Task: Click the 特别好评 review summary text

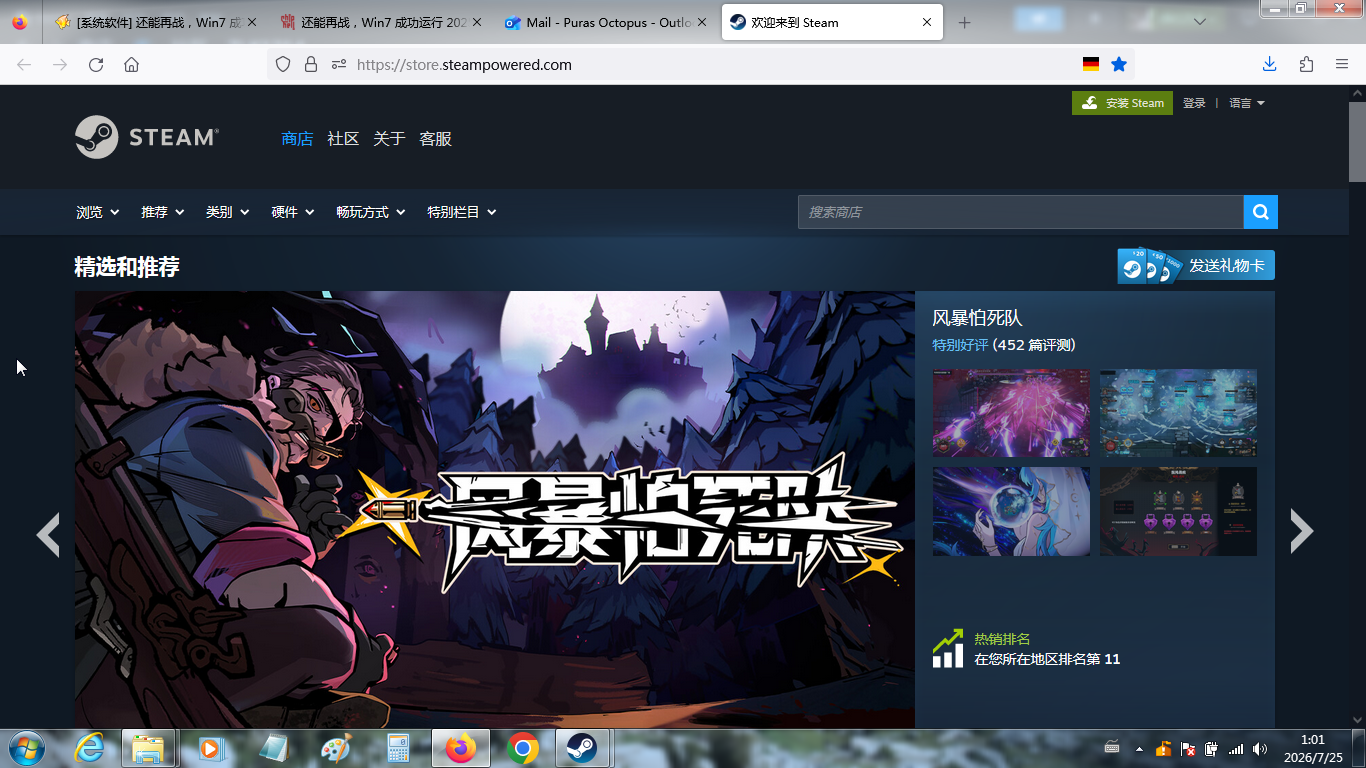Action: point(960,345)
